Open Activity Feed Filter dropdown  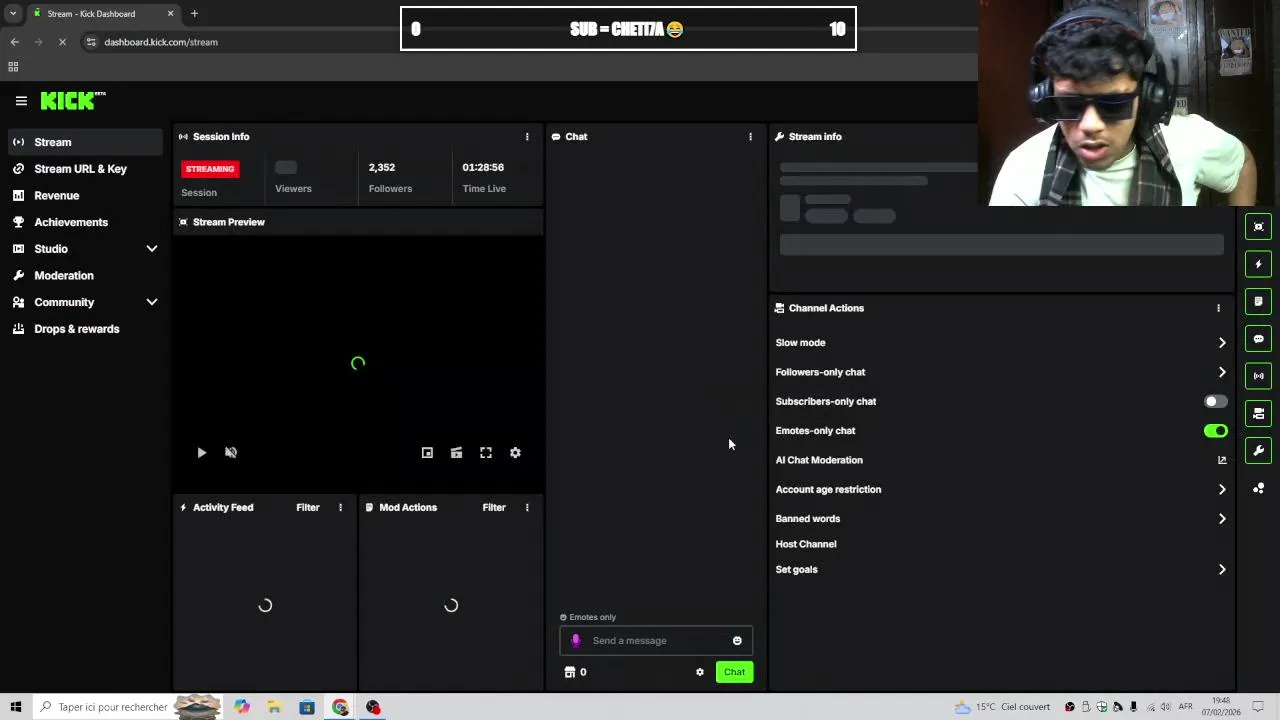pyautogui.click(x=307, y=507)
